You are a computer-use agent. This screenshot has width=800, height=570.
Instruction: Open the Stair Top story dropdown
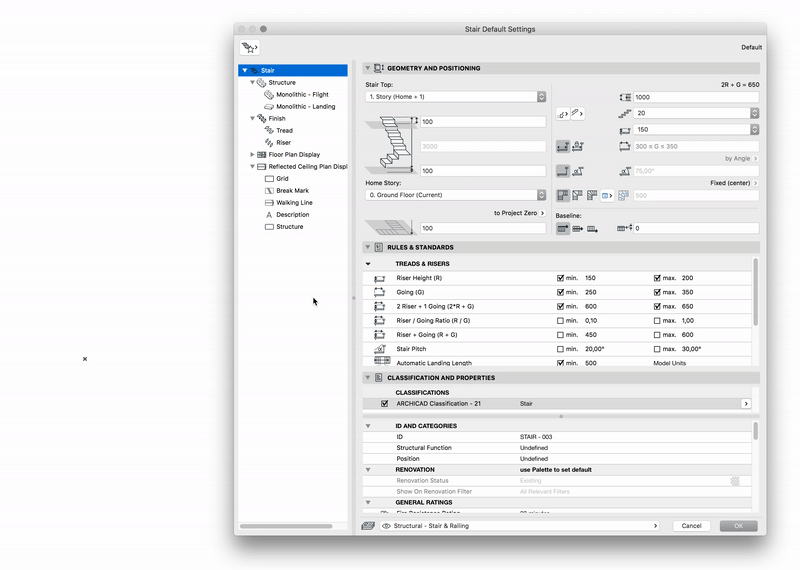point(456,97)
